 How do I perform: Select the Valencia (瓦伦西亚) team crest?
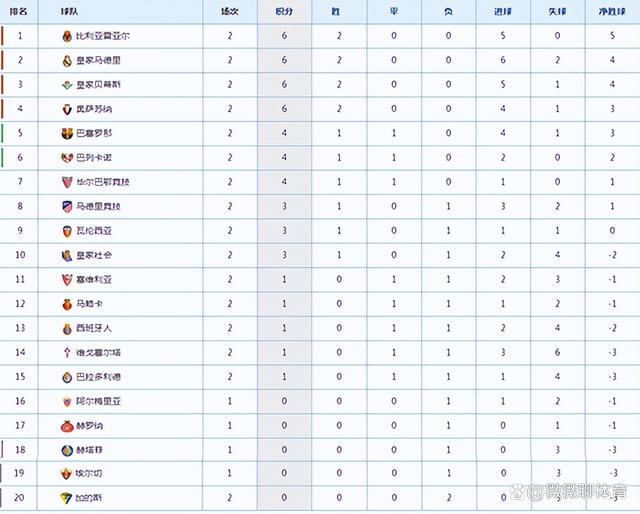pos(67,231)
